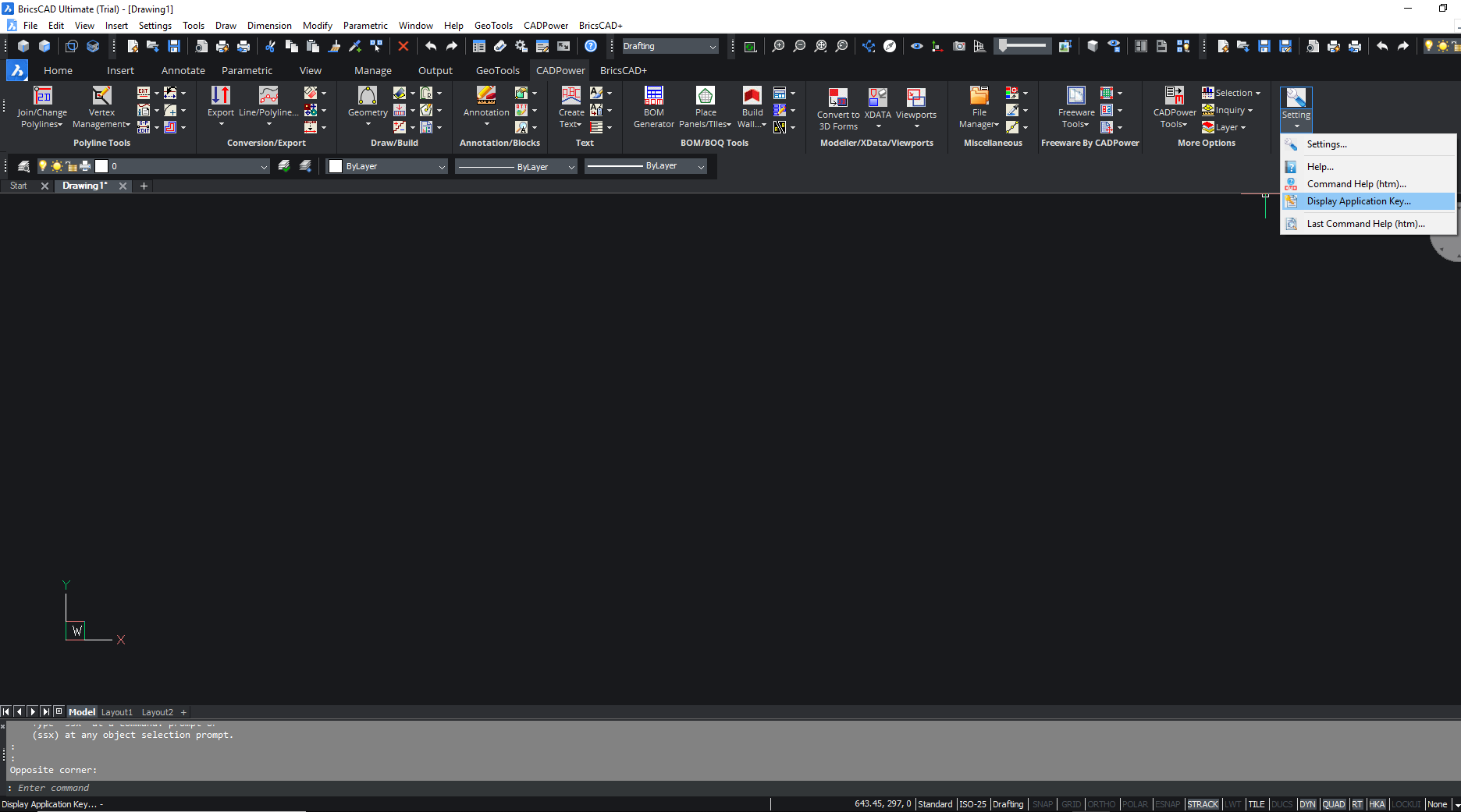Switch to the Home ribbon tab

(x=58, y=70)
